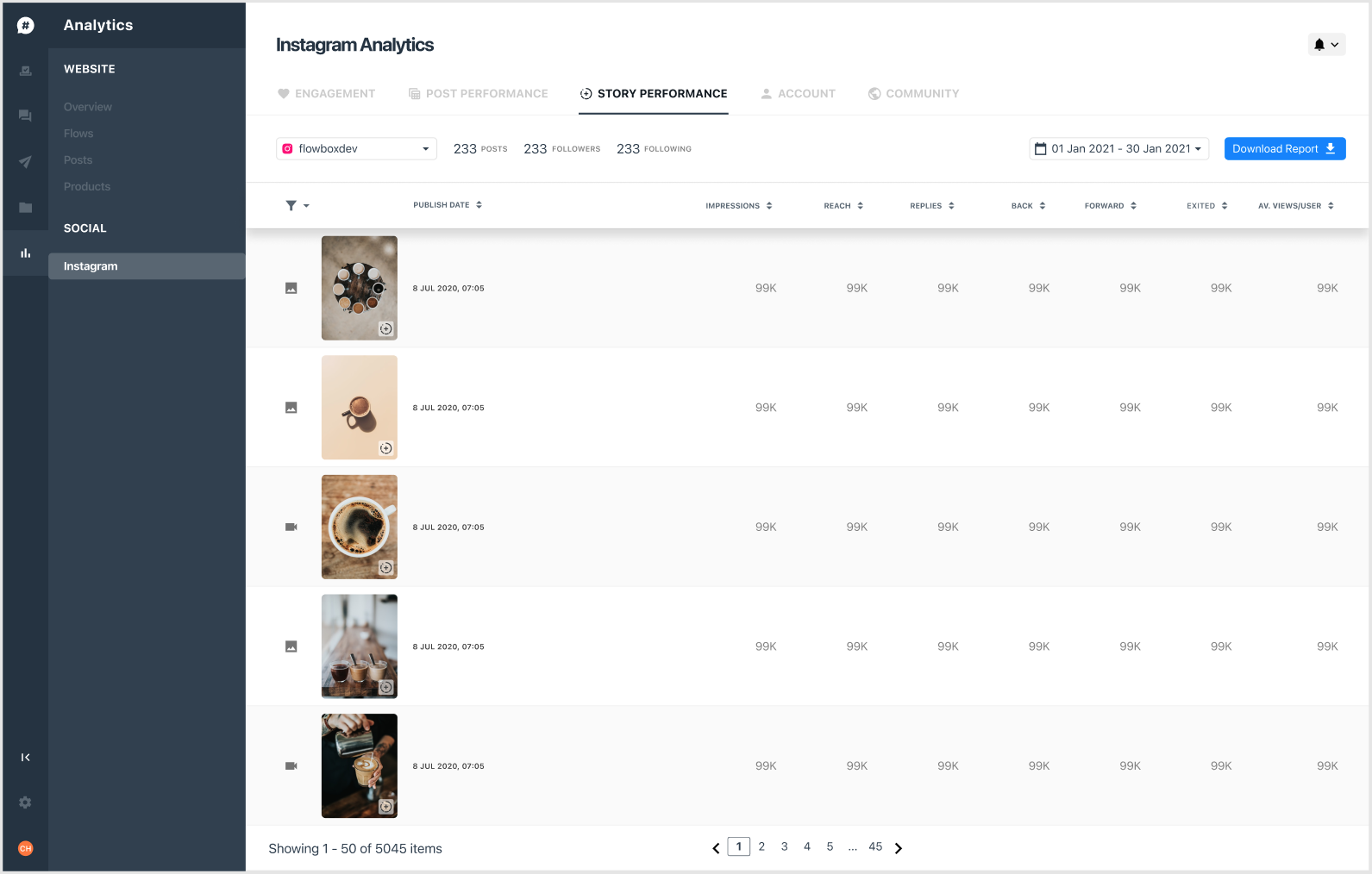Open the Post Performance tab
The height and width of the screenshot is (874, 1372).
point(478,94)
